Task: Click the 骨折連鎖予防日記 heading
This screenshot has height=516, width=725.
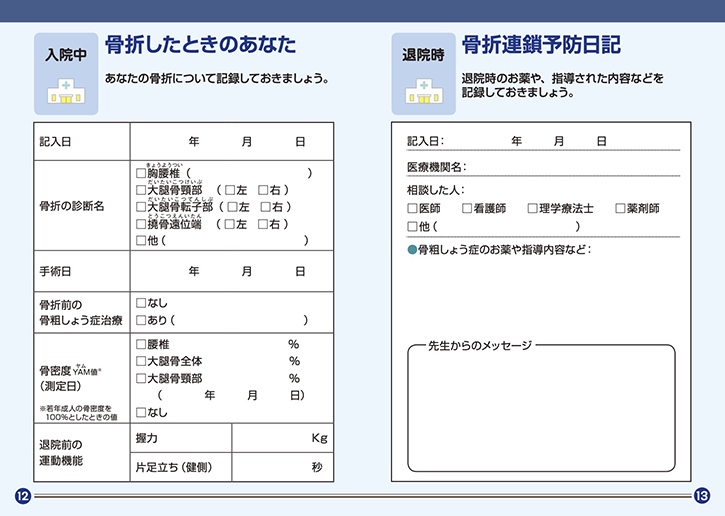Action: pos(541,45)
